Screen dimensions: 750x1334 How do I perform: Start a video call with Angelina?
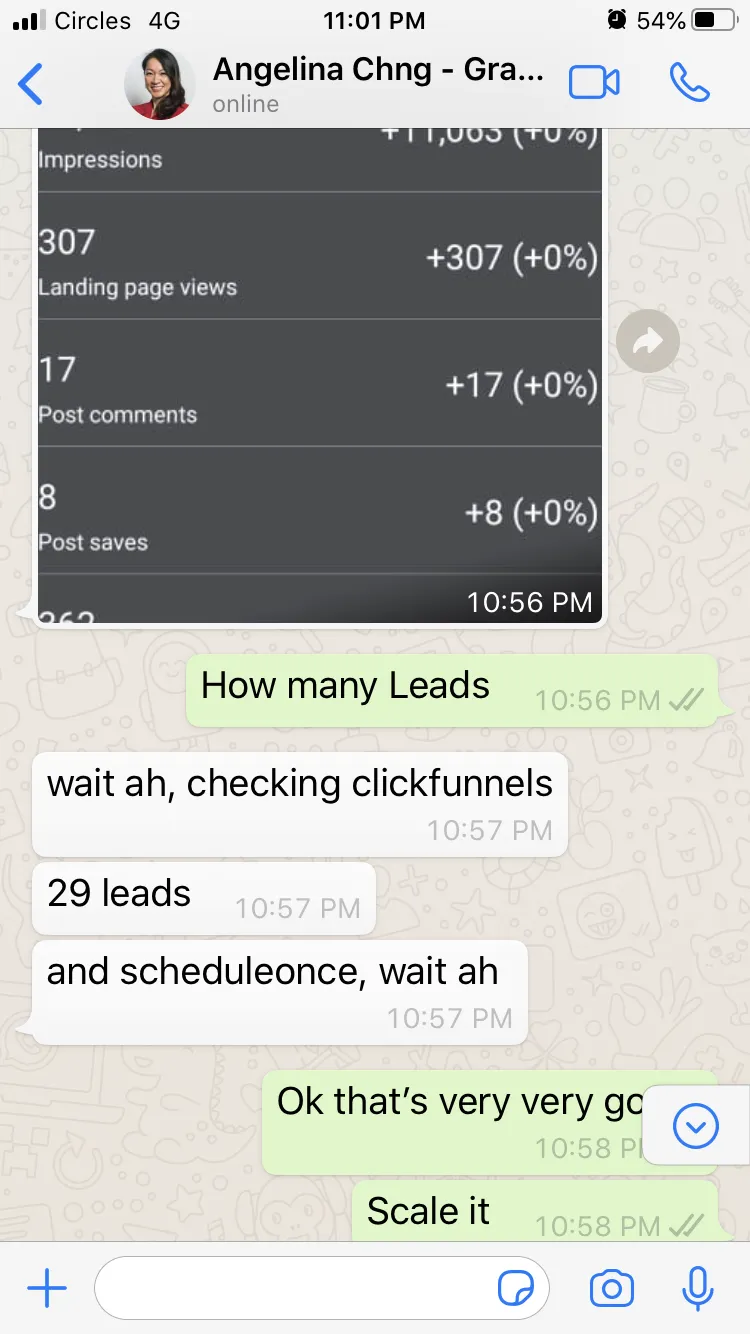click(594, 83)
